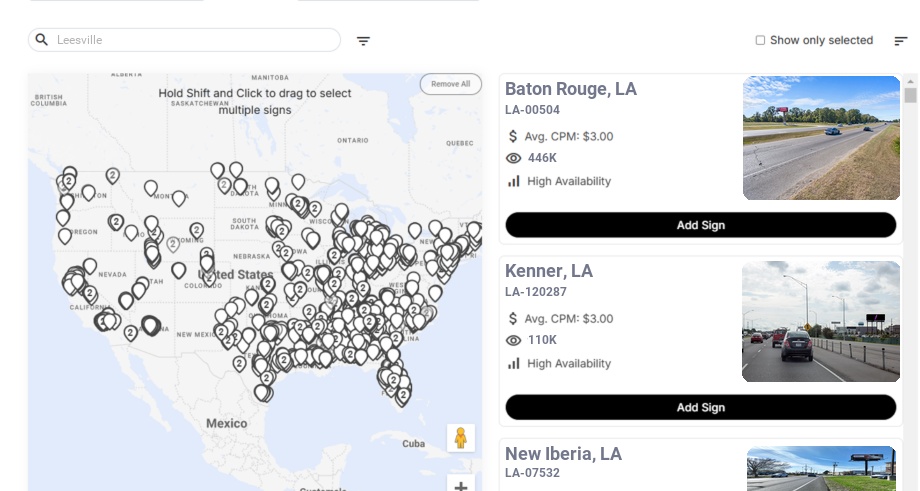
Task: Zoom in the map with plus button
Action: (x=461, y=486)
